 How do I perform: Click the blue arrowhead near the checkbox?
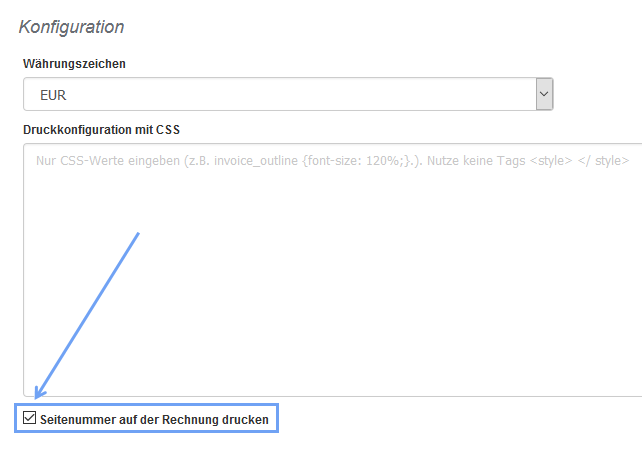[39, 394]
